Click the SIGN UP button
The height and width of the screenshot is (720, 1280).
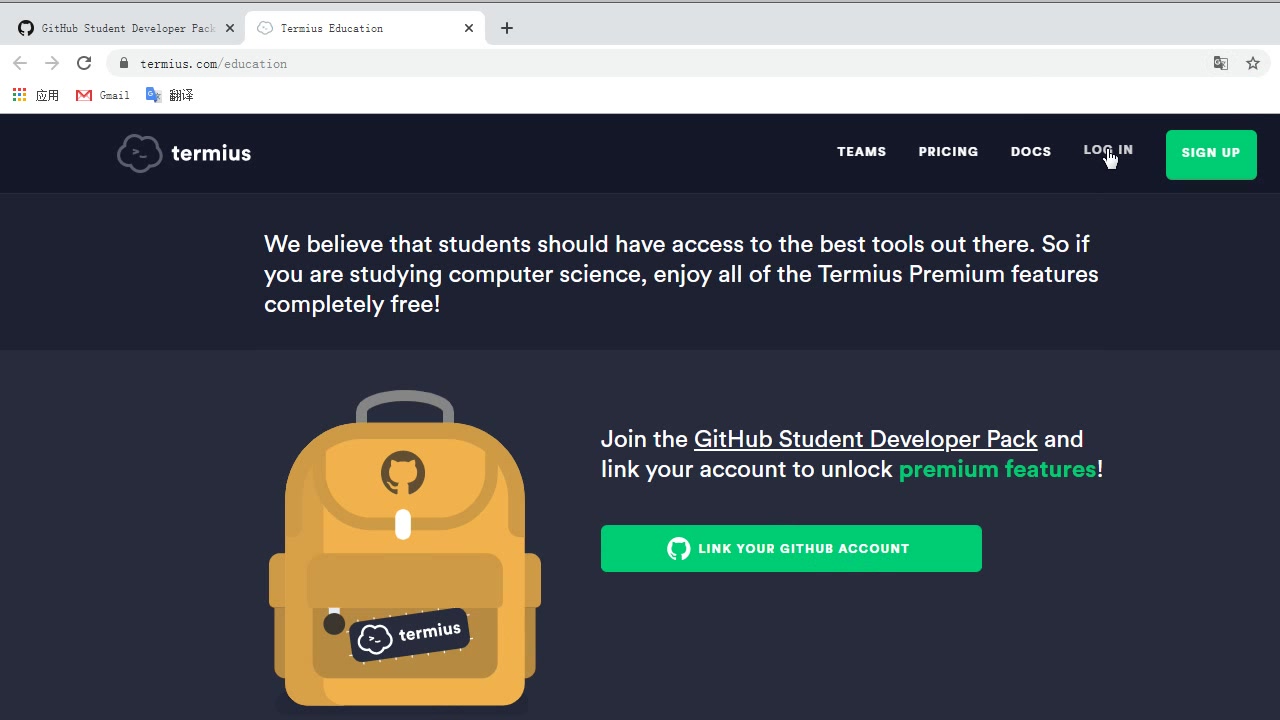(x=1211, y=154)
